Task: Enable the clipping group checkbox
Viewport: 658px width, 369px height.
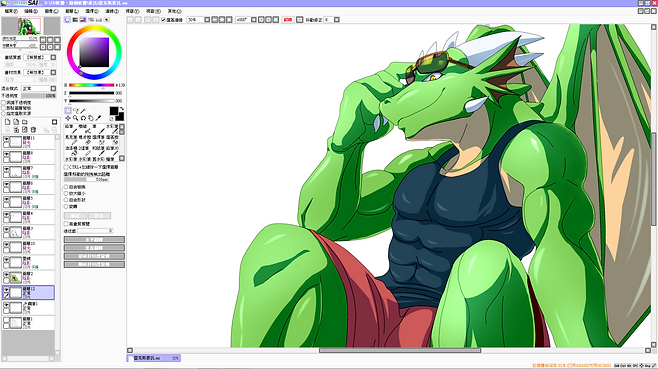Action: coord(3,108)
